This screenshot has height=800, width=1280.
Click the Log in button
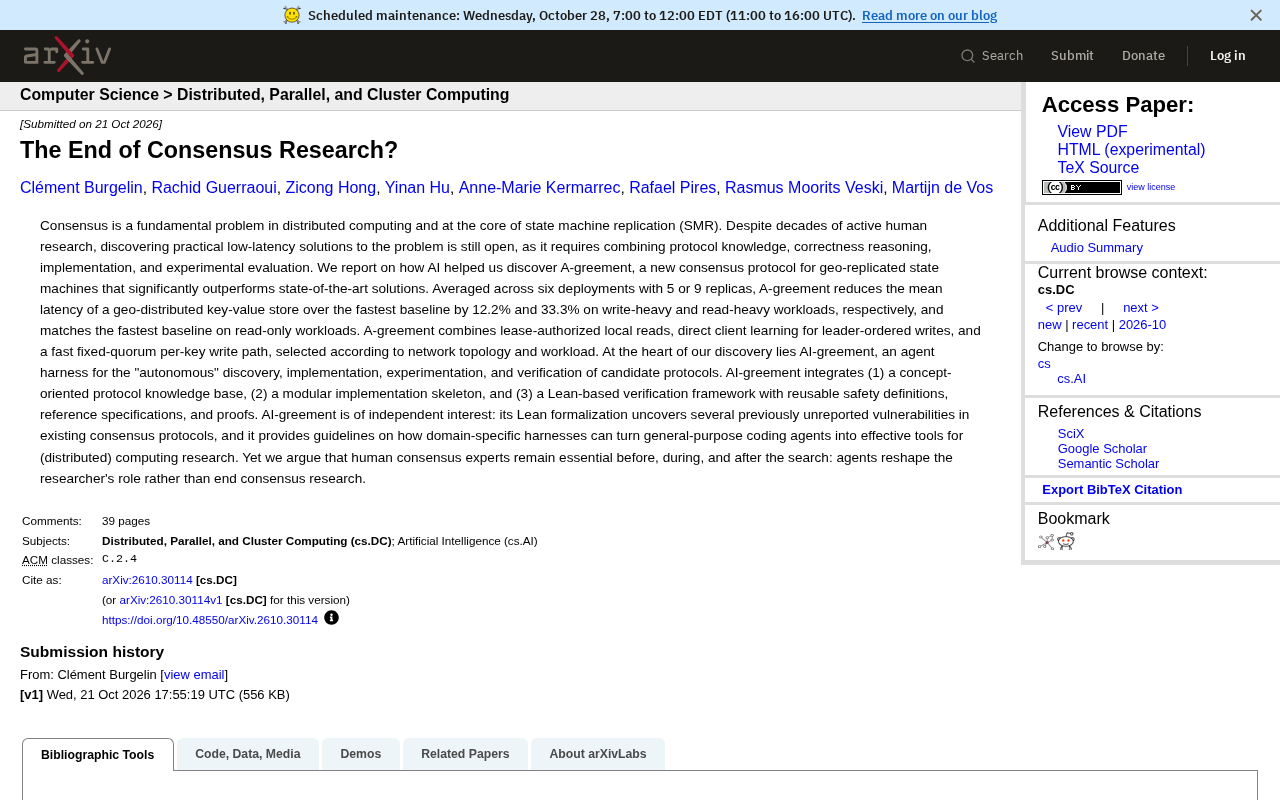pos(1227,56)
